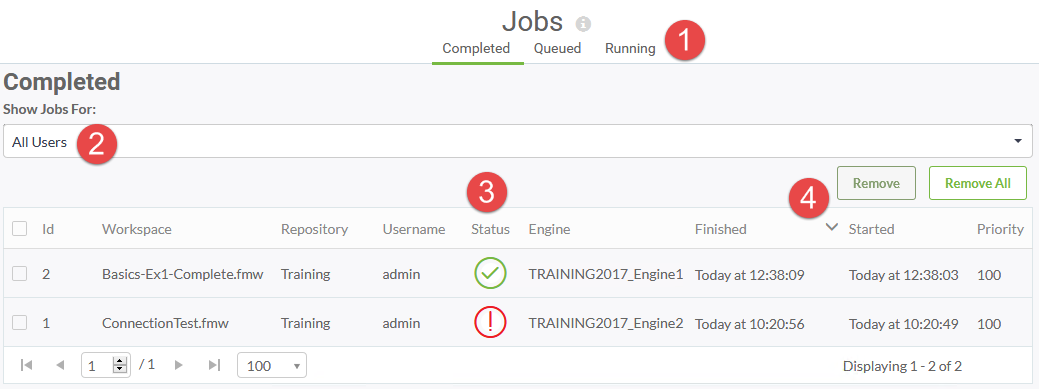Click finished time Today at 12:38:09

(x=749, y=274)
